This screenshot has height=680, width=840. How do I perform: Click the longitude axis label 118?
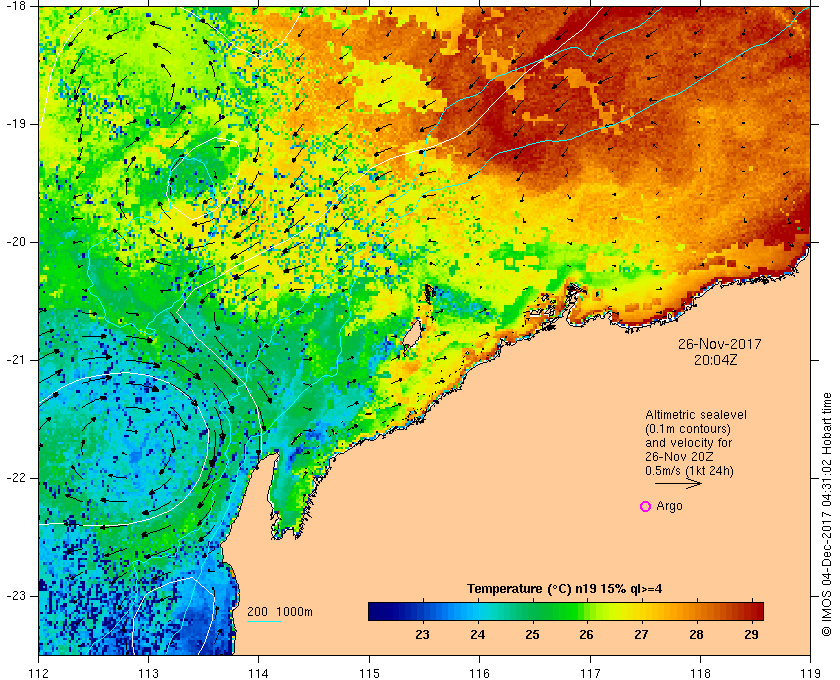click(x=700, y=673)
